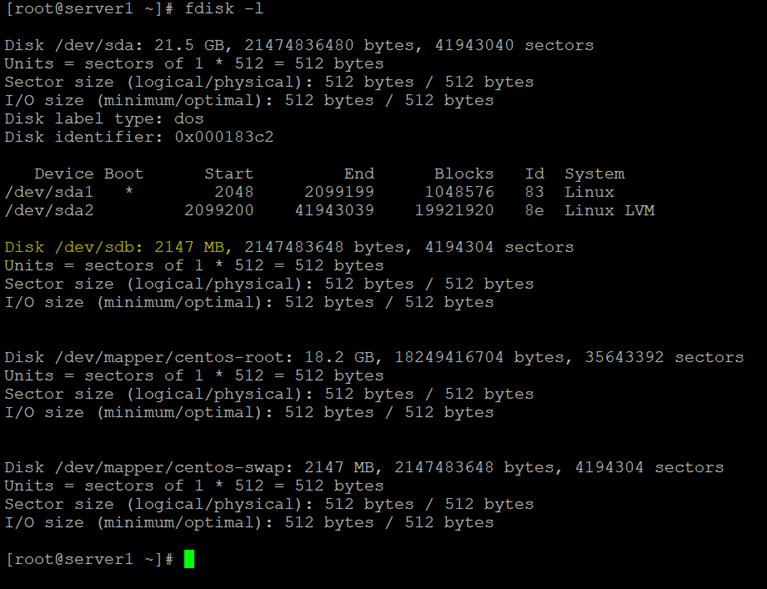Click the bottom '[root@server1 ~]#' prompt
The height and width of the screenshot is (589, 767).
tap(90, 559)
